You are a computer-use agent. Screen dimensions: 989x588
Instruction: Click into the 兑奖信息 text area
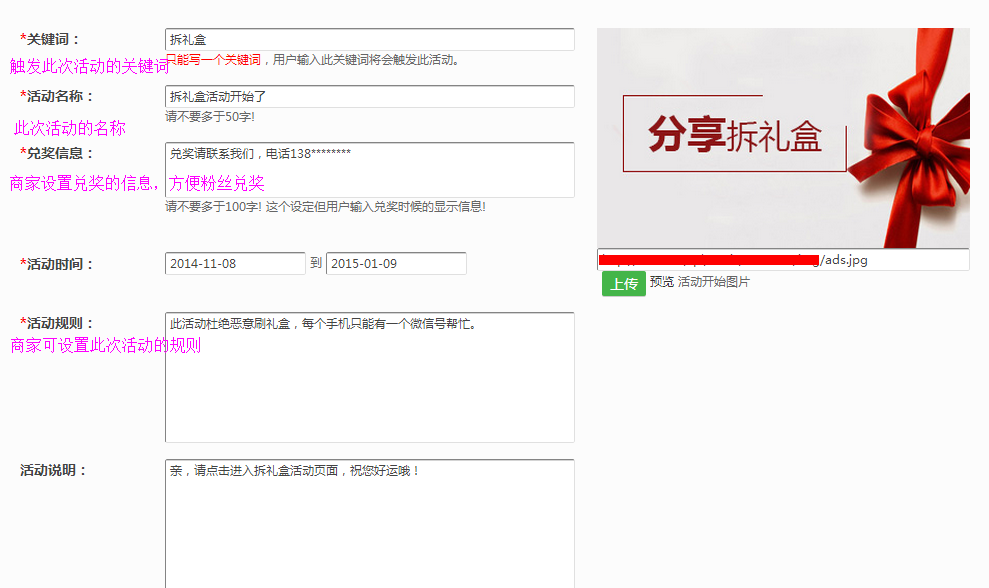pos(369,169)
